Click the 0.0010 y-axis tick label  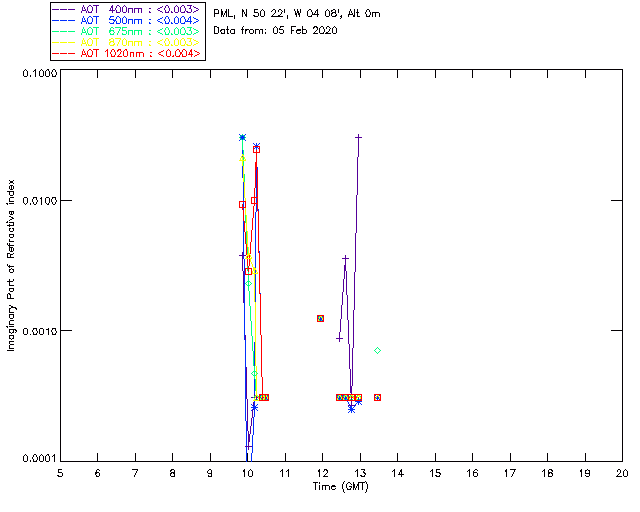[39, 331]
